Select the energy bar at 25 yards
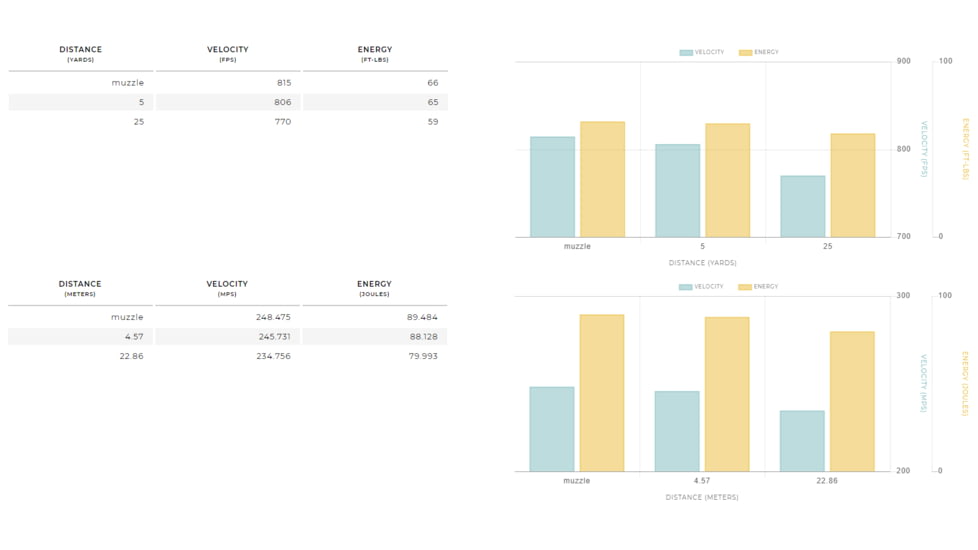The height and width of the screenshot is (550, 978). [852, 186]
